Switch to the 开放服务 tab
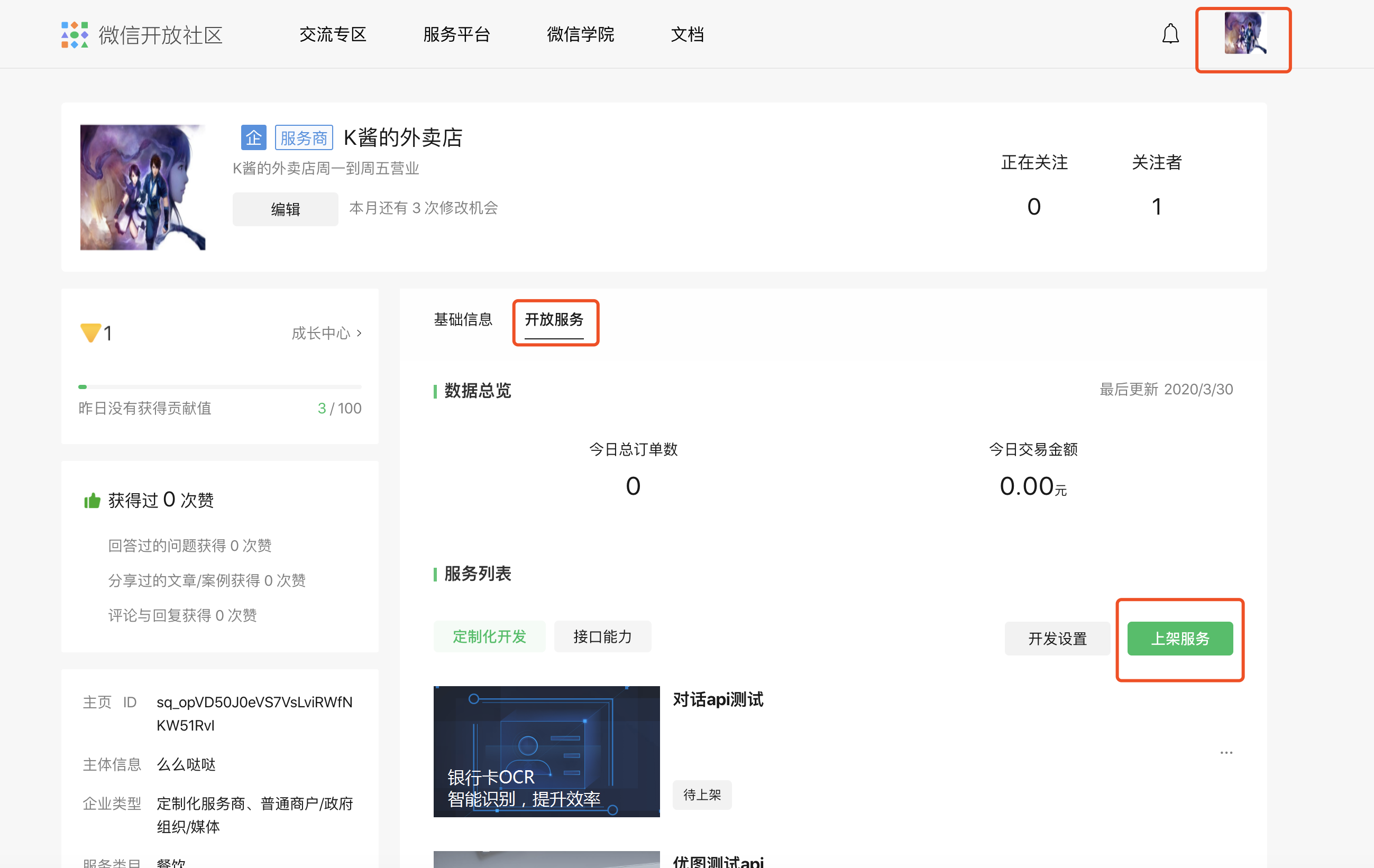Screen dimensions: 1374x868 pos(554,319)
